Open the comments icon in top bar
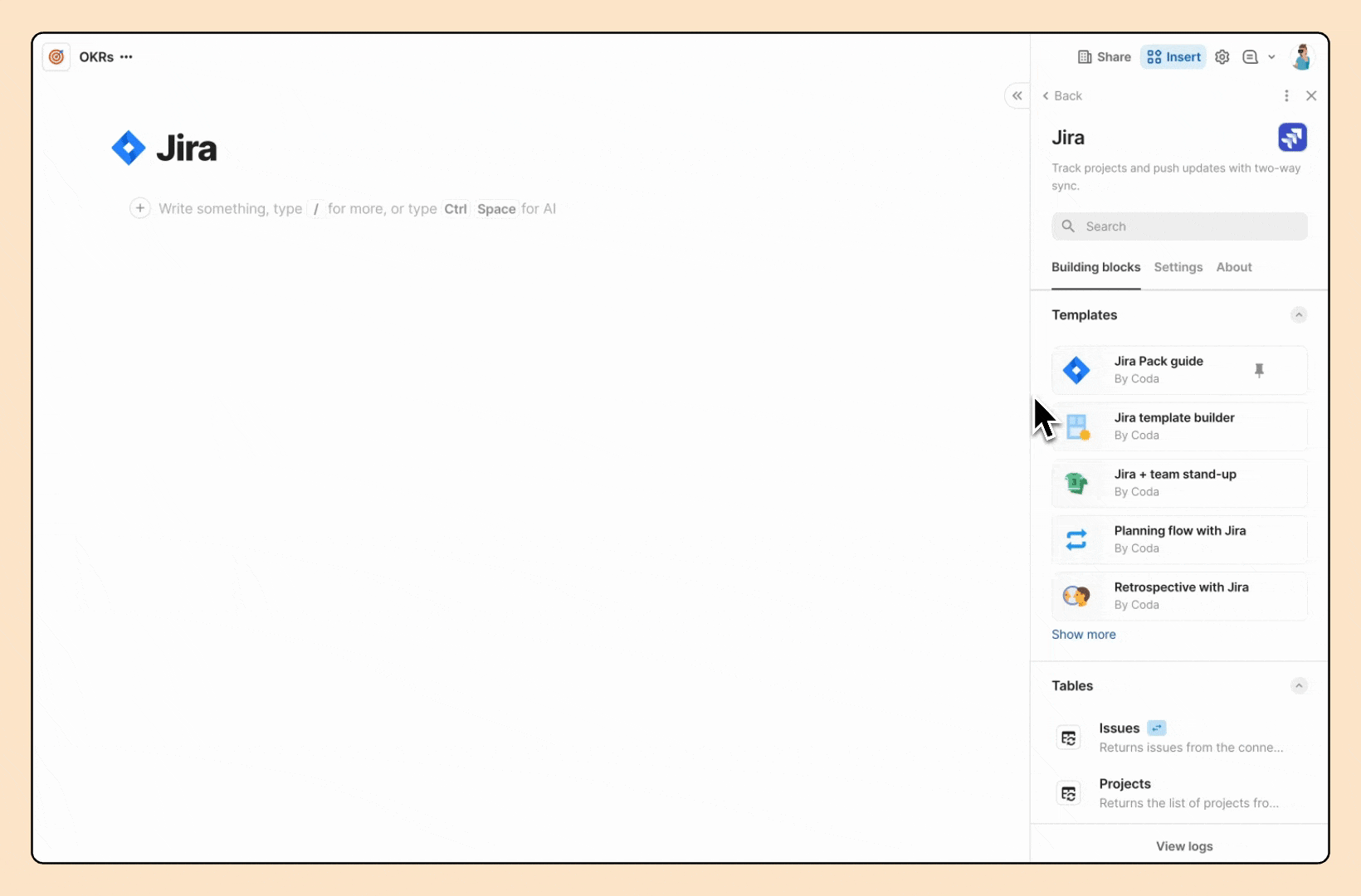The width and height of the screenshot is (1361, 896). [x=1250, y=57]
